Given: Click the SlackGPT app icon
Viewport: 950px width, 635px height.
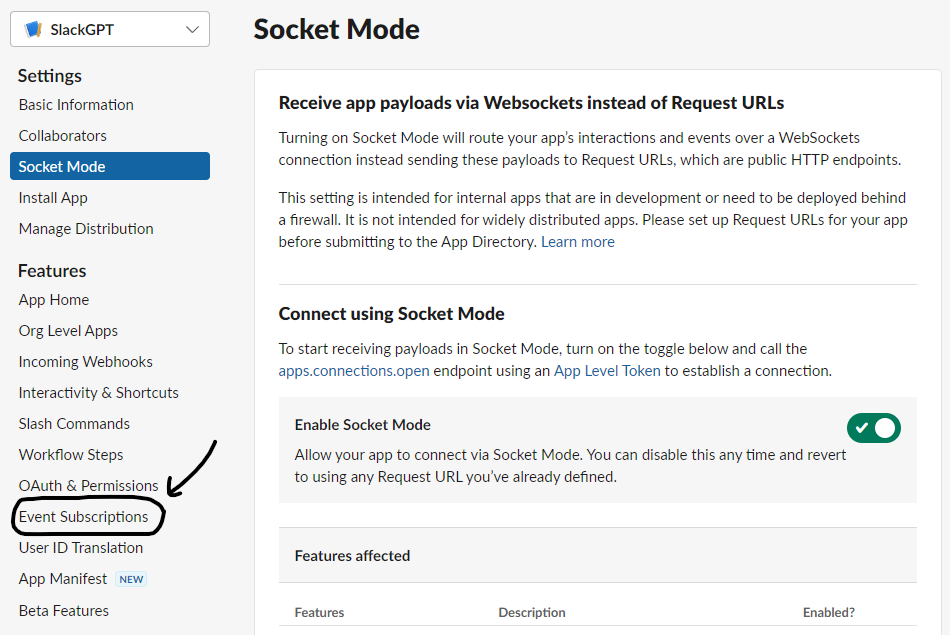Looking at the screenshot, I should (x=33, y=30).
